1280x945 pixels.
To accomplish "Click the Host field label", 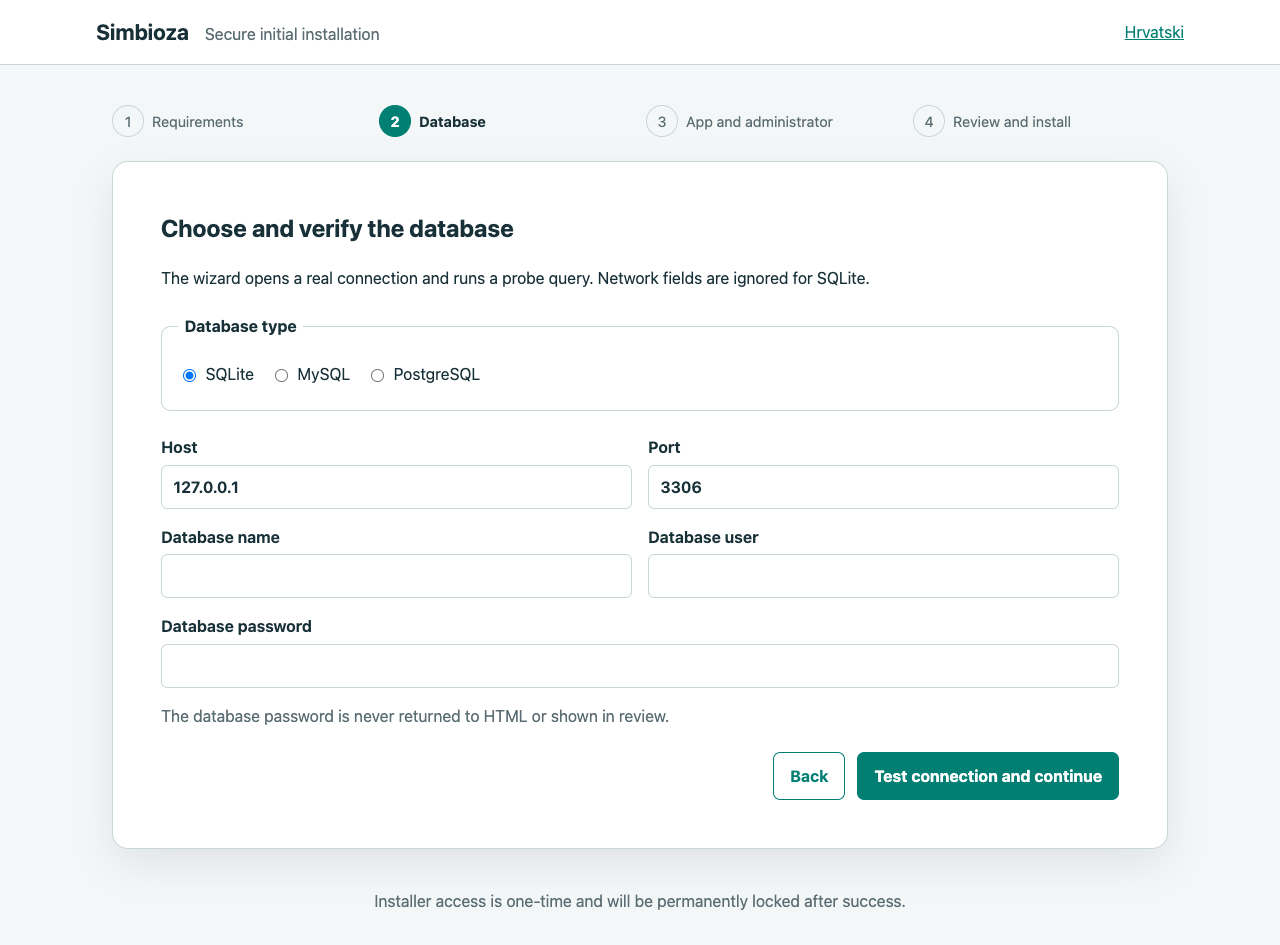I will click(179, 447).
